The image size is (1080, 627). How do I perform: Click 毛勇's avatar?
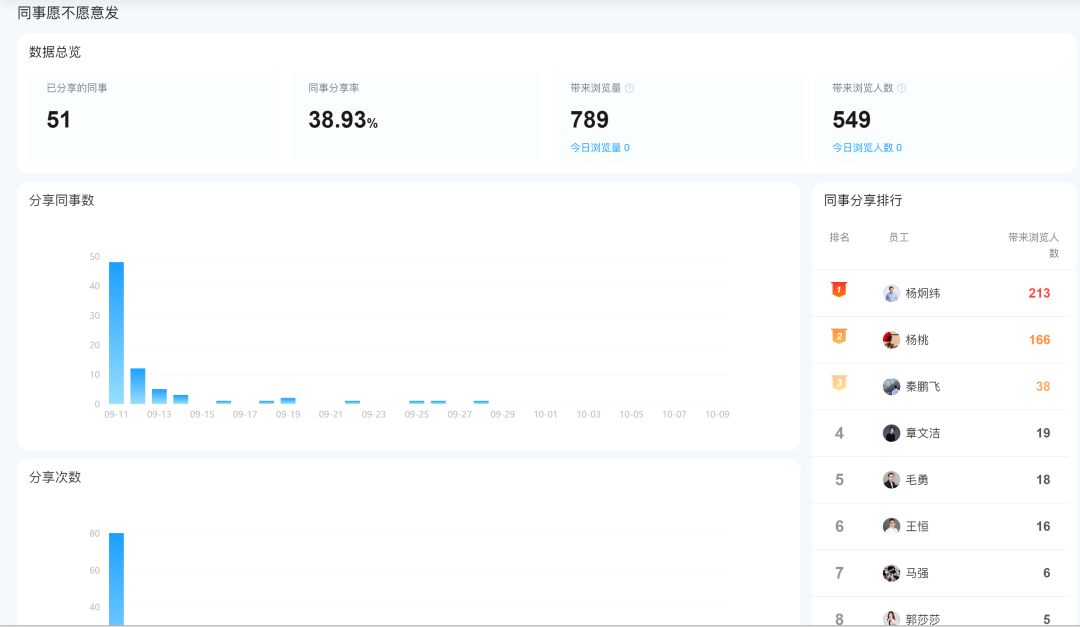click(x=891, y=480)
